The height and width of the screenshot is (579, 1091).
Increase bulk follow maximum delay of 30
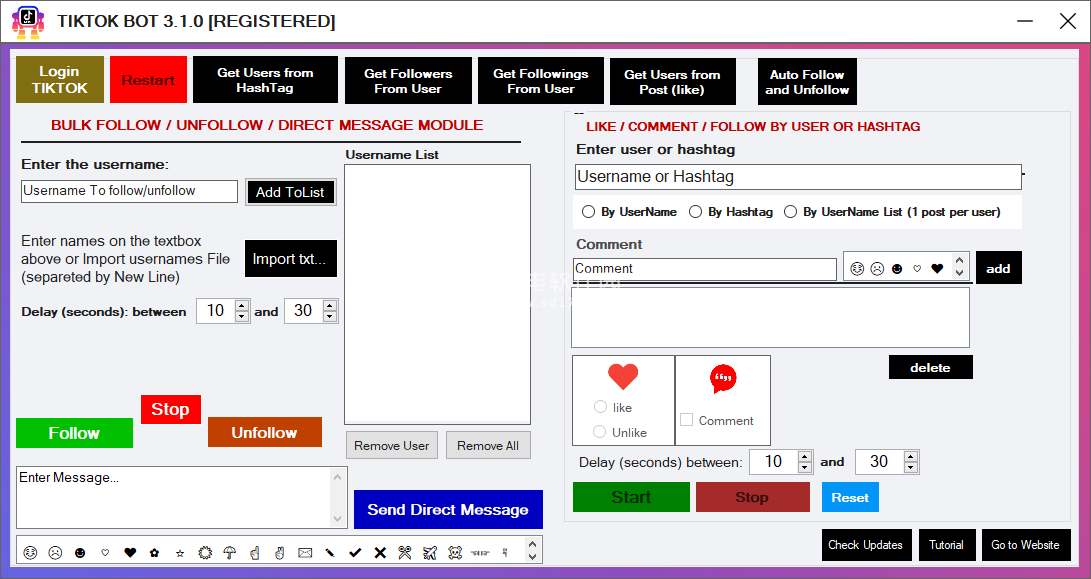(331, 305)
